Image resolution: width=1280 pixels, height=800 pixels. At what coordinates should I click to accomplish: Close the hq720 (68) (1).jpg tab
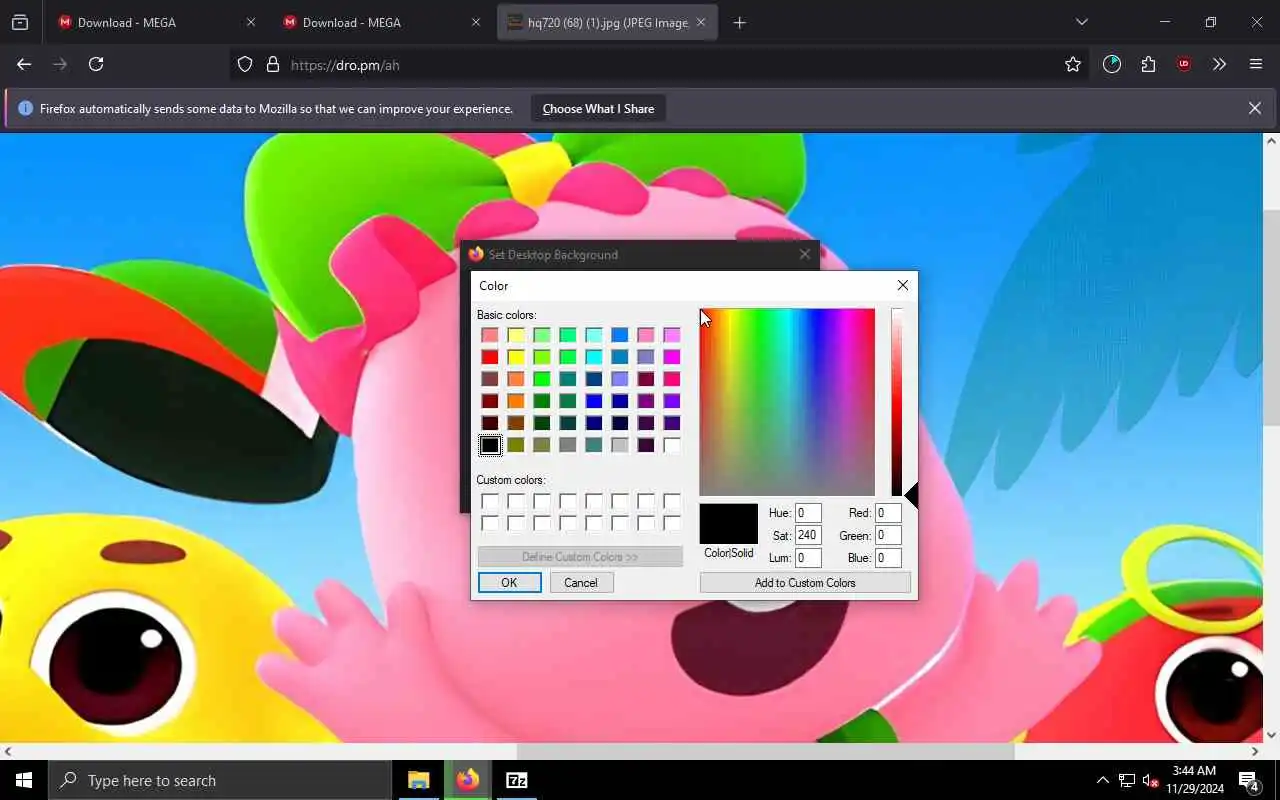click(700, 22)
